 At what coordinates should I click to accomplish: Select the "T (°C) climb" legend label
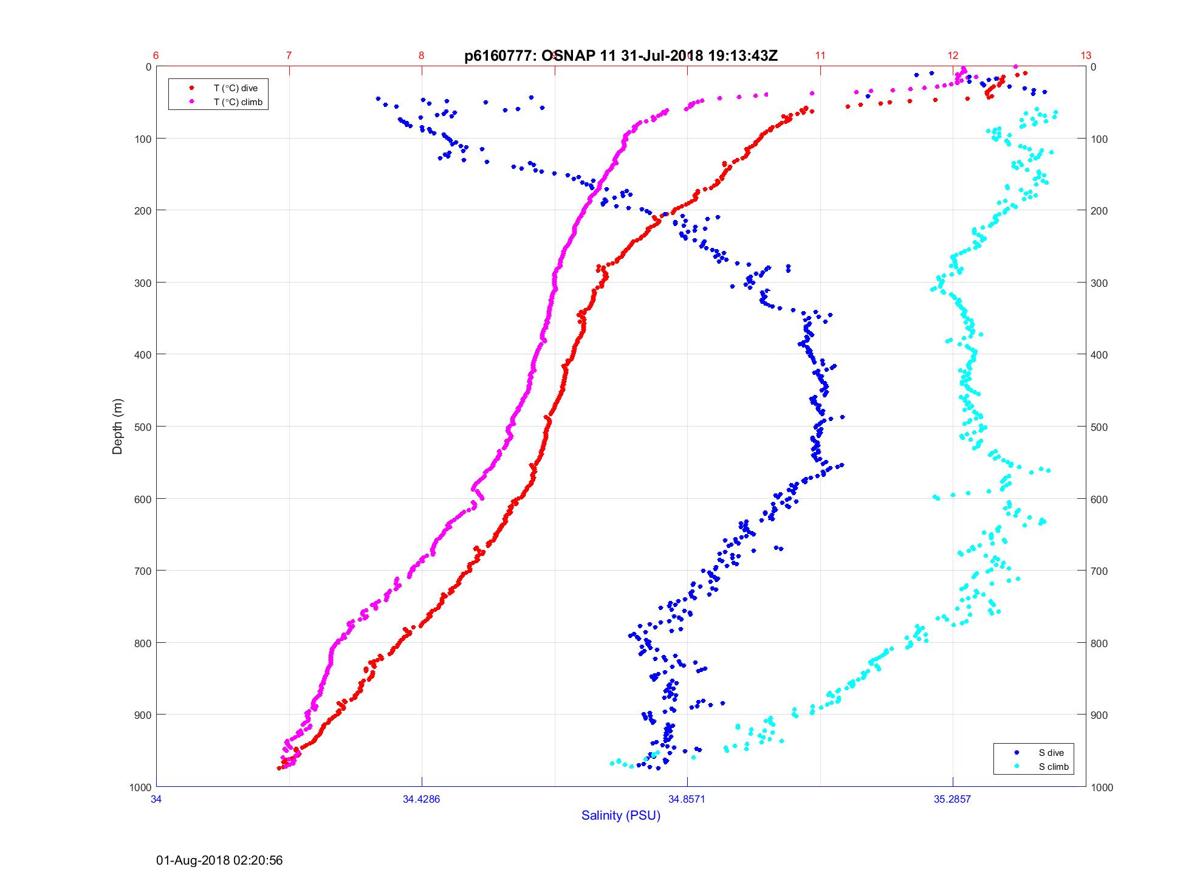tap(239, 102)
